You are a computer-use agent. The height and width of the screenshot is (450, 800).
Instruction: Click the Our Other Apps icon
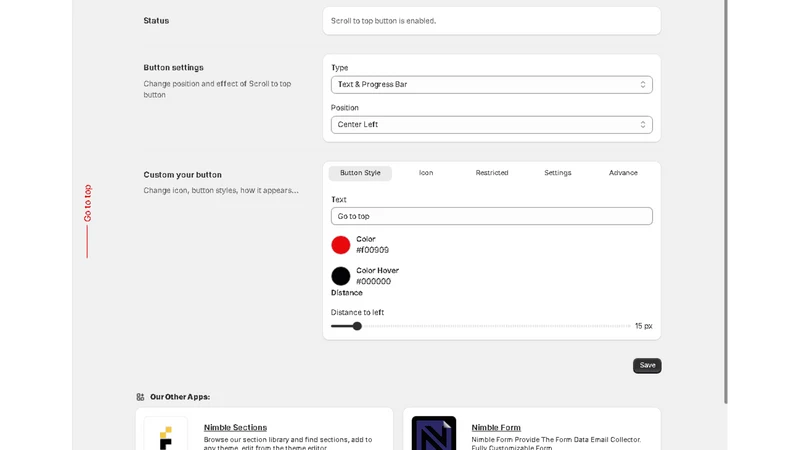[x=140, y=397]
